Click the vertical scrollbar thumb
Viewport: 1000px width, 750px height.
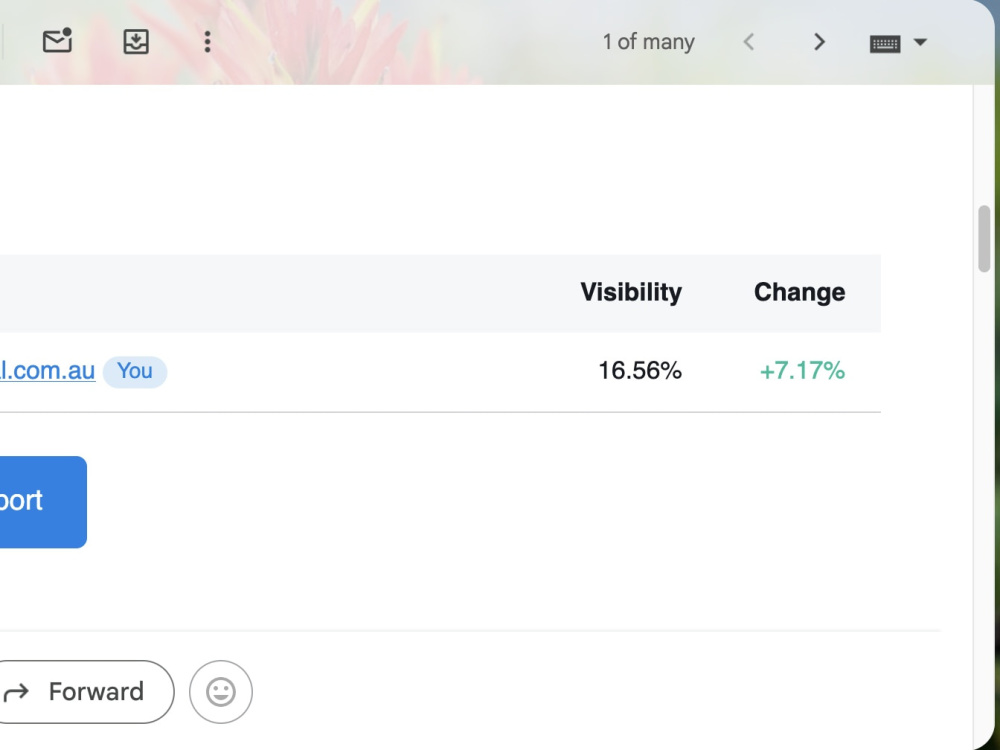(x=984, y=239)
